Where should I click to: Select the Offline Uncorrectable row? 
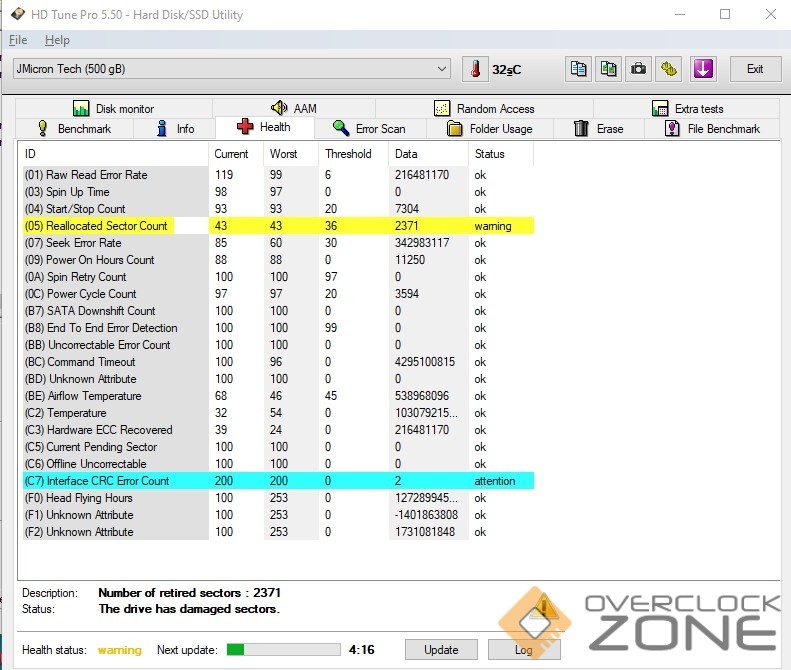pyautogui.click(x=278, y=464)
